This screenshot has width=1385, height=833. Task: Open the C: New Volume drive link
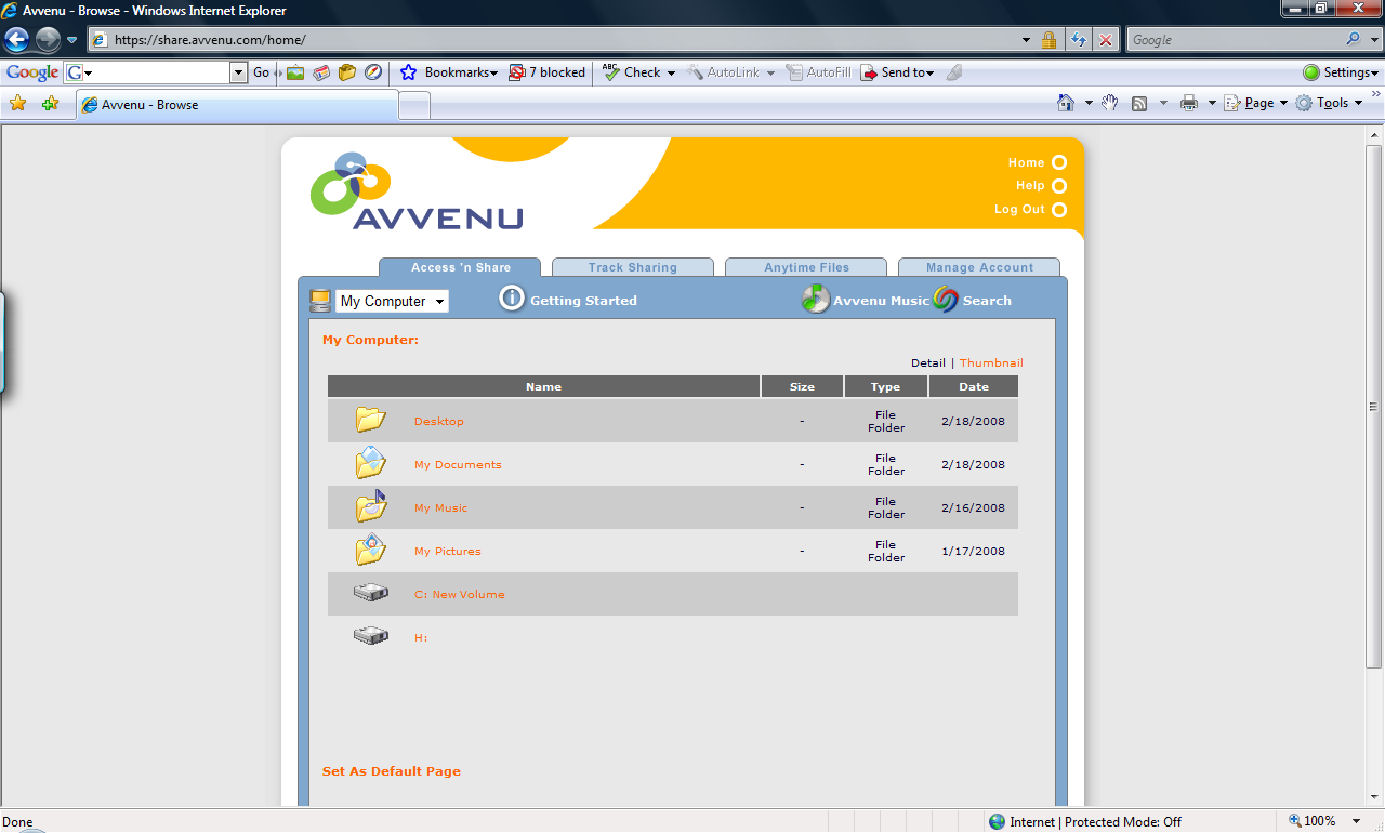tap(459, 594)
